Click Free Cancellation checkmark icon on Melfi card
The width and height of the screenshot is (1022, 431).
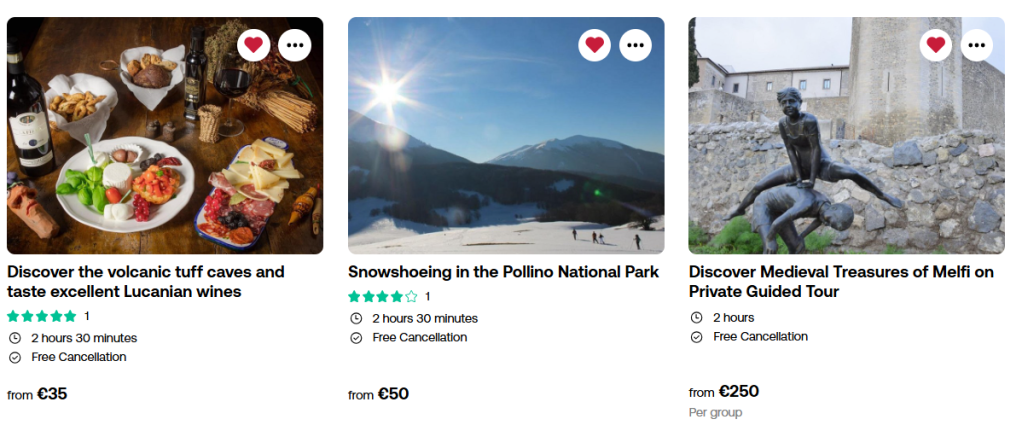(x=696, y=337)
